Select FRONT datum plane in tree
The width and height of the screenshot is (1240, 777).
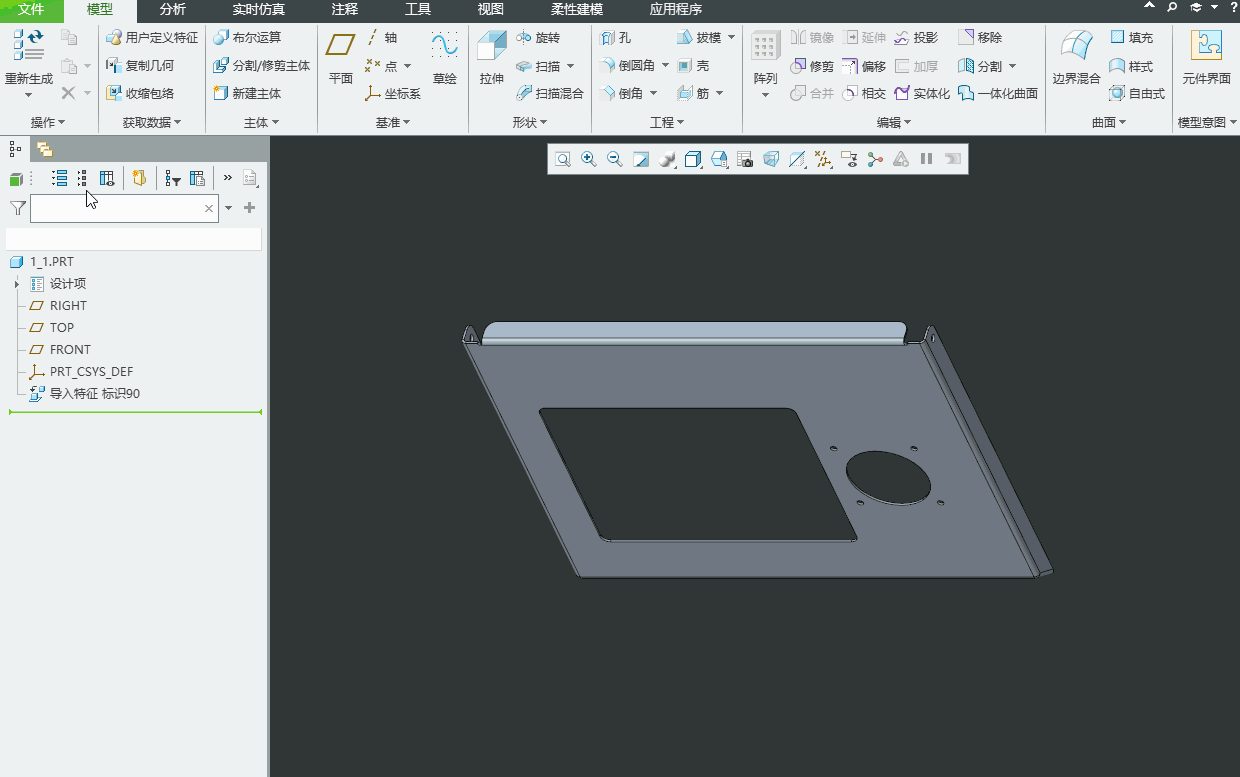(x=60, y=350)
